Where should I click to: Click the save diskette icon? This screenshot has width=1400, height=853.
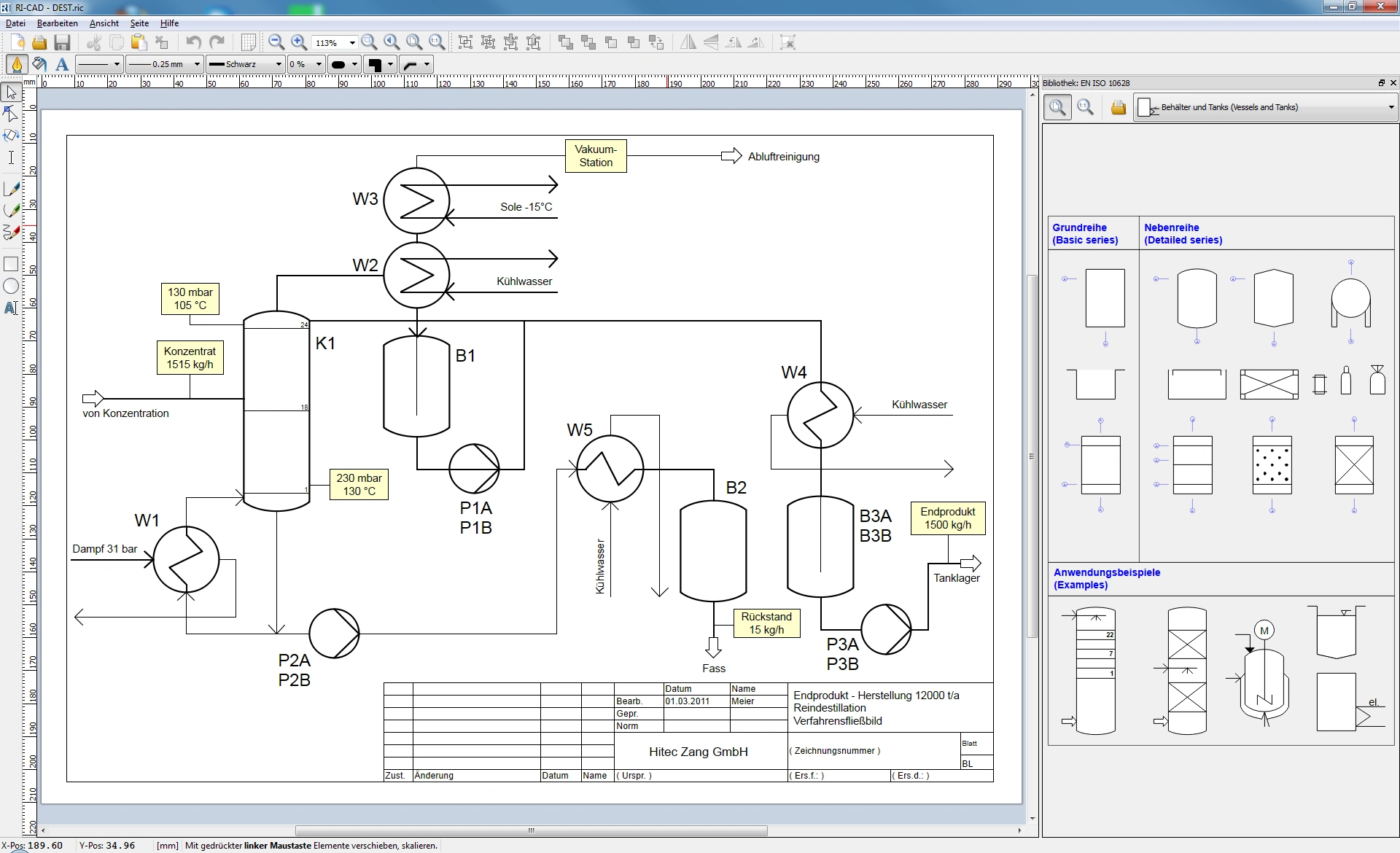63,43
